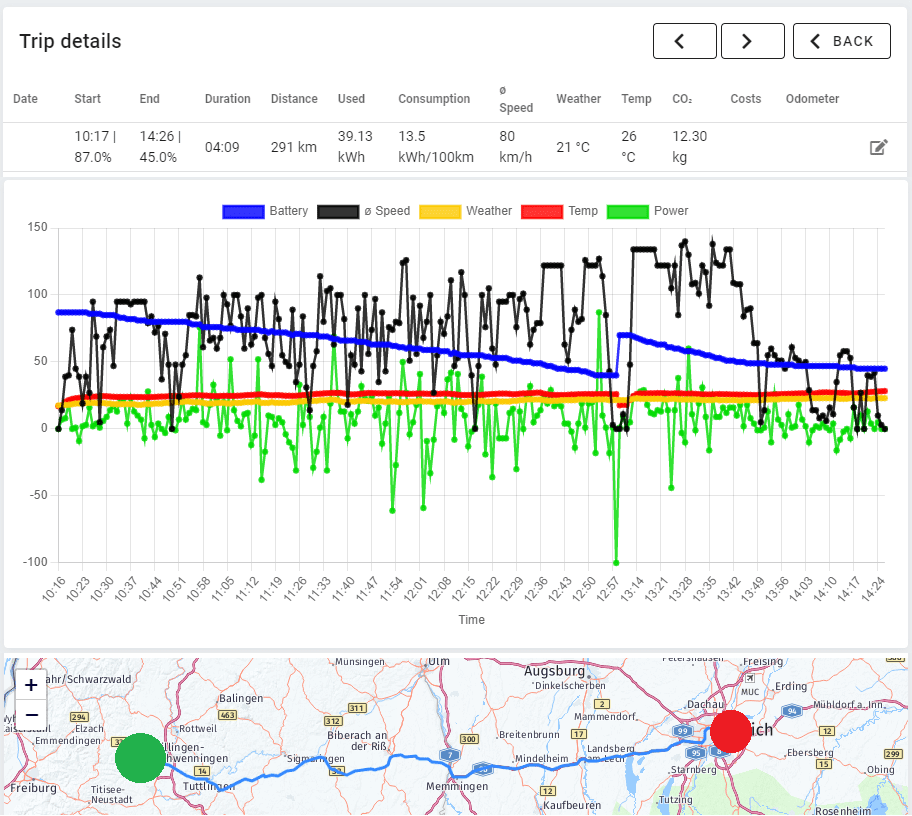Viewport: 912px width, 816px height.
Task: Click the Kaufbeuren label on the map
Action: pyautogui.click(x=572, y=805)
